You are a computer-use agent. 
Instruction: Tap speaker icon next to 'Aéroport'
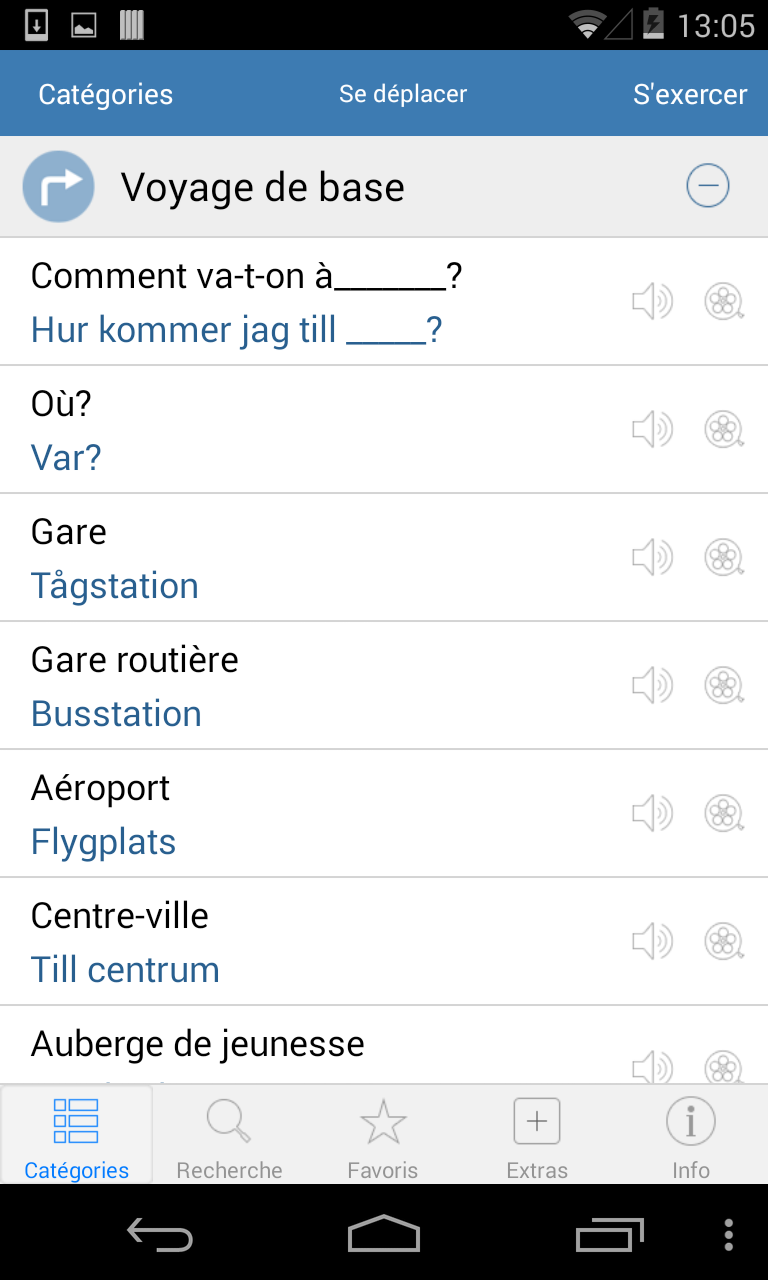pos(652,813)
